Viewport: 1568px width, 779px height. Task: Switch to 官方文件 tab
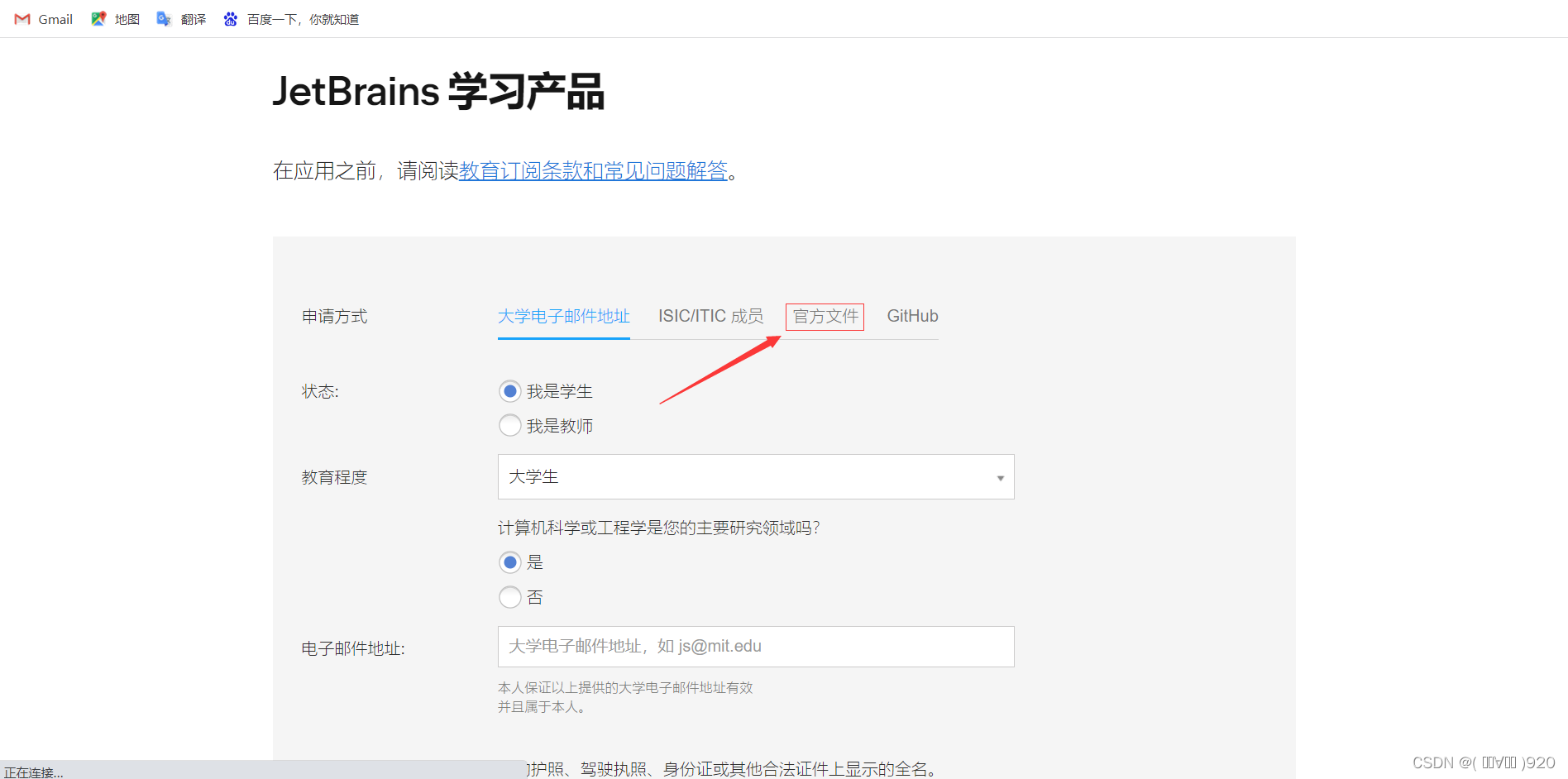tap(825, 317)
